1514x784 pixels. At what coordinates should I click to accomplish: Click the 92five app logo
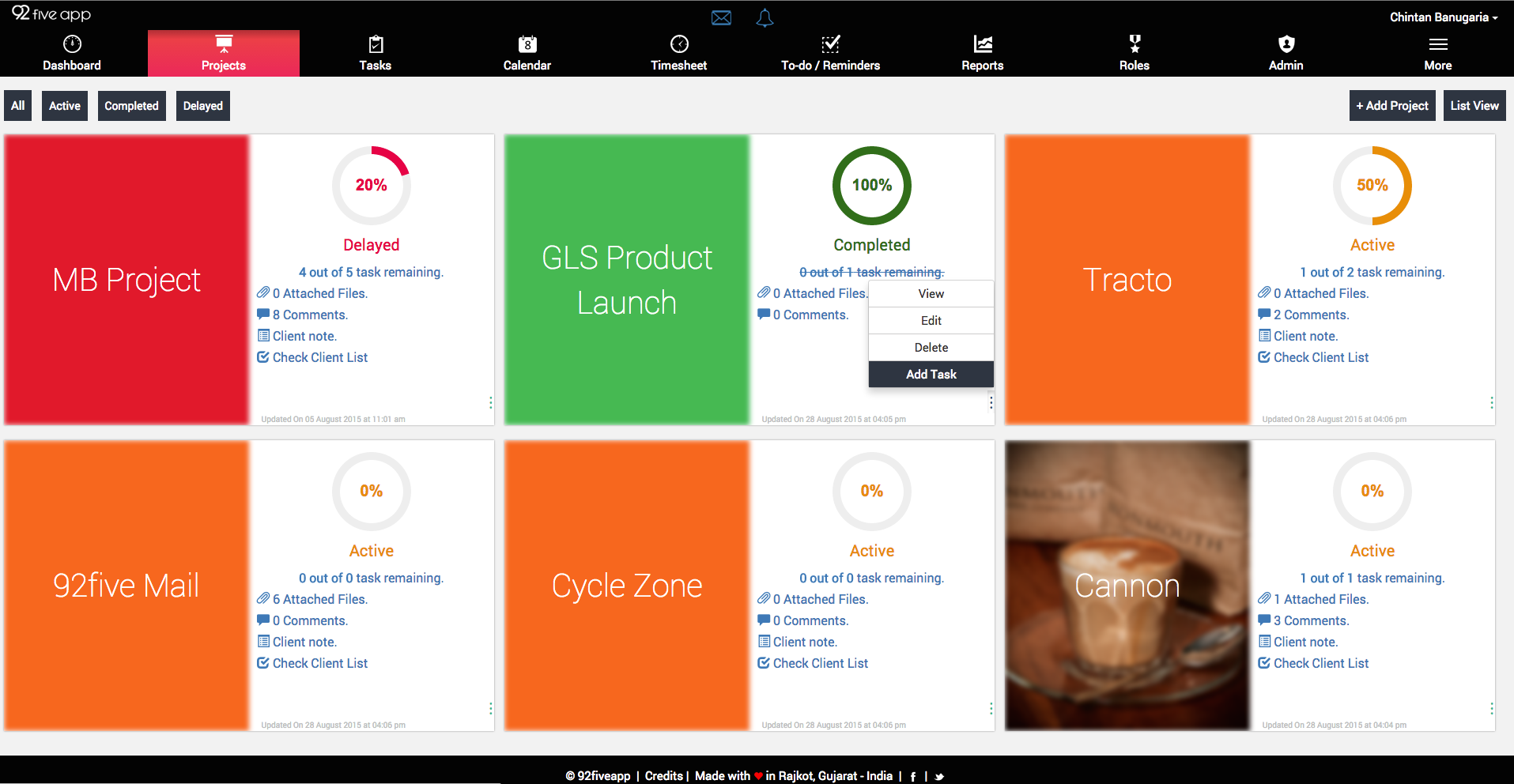click(x=51, y=14)
